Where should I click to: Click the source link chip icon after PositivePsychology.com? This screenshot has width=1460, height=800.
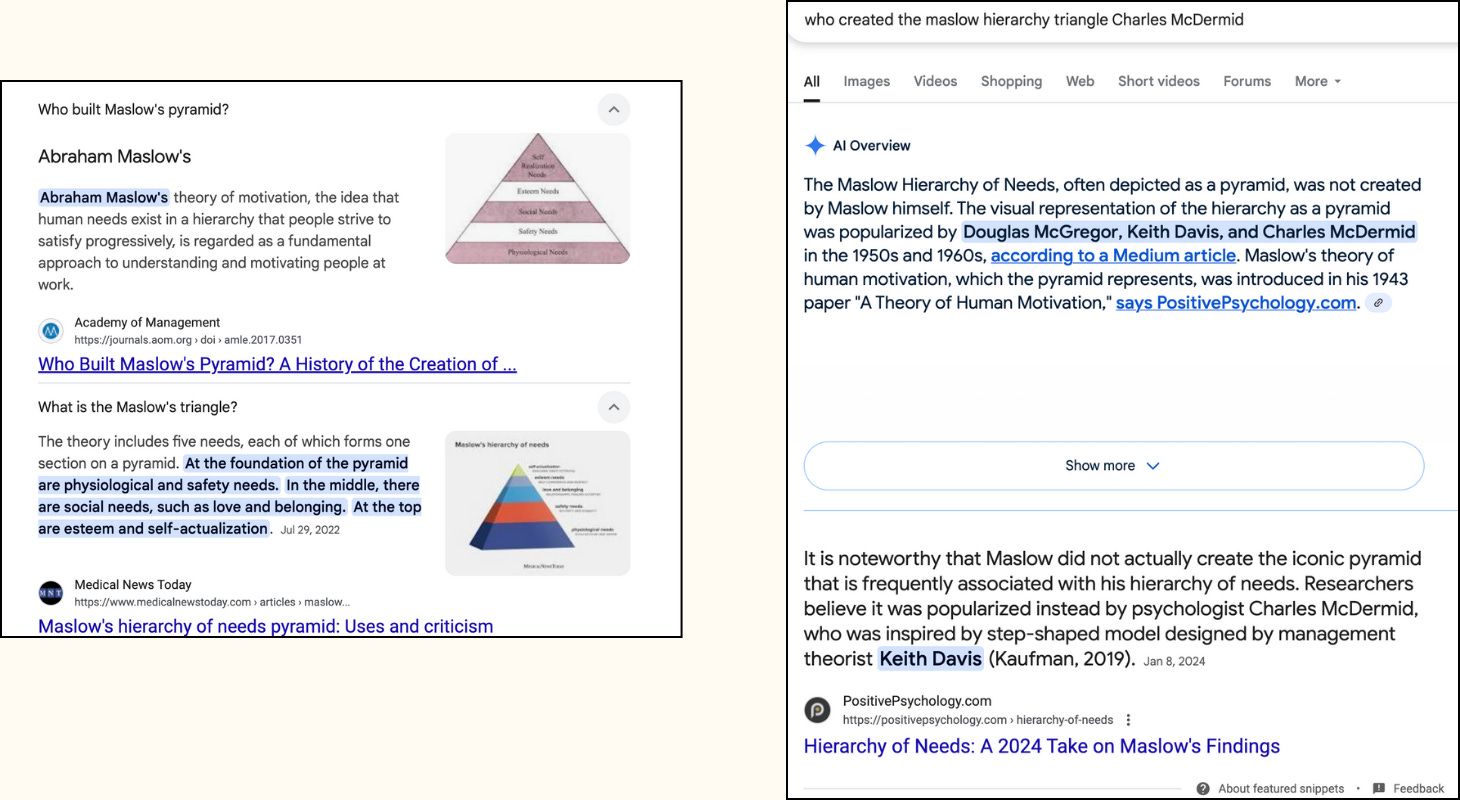coord(1378,303)
